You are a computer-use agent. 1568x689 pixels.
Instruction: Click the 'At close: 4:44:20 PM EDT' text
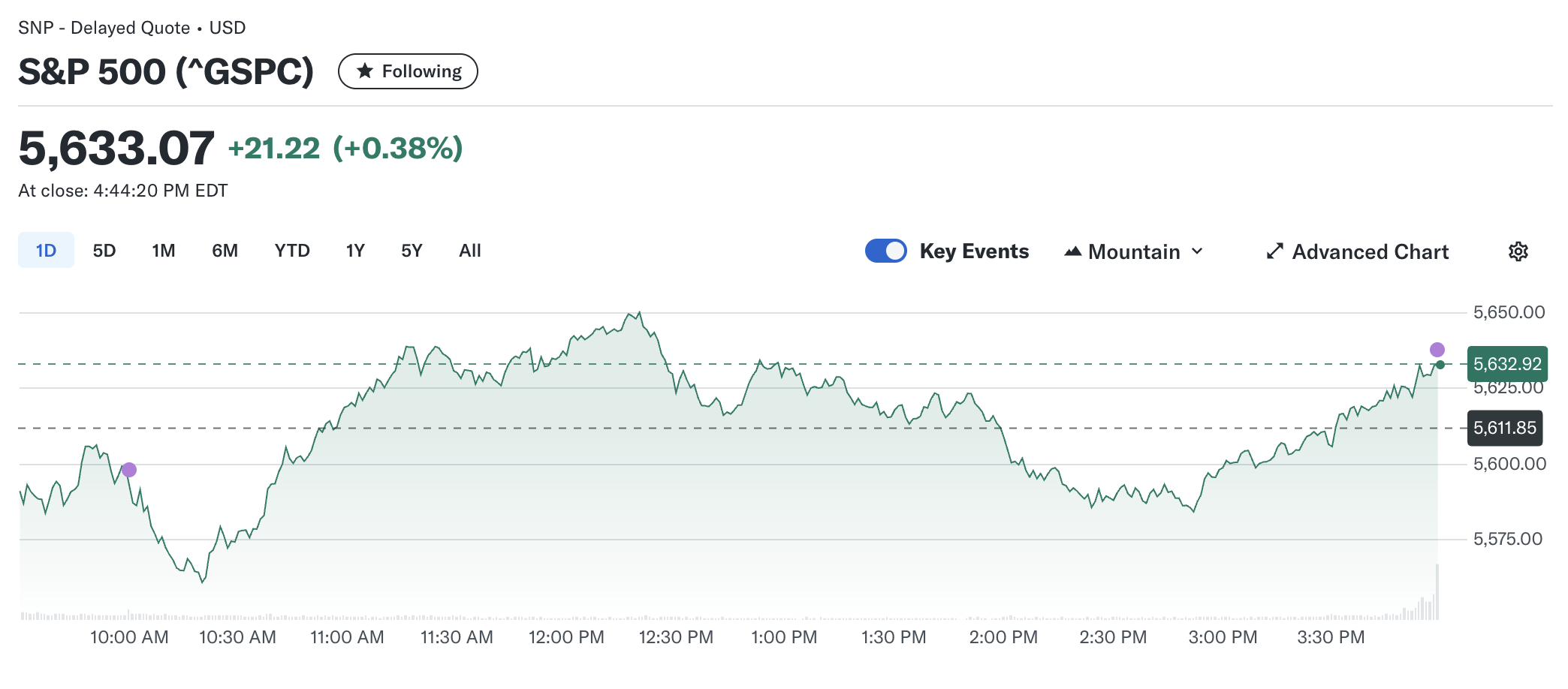point(123,191)
